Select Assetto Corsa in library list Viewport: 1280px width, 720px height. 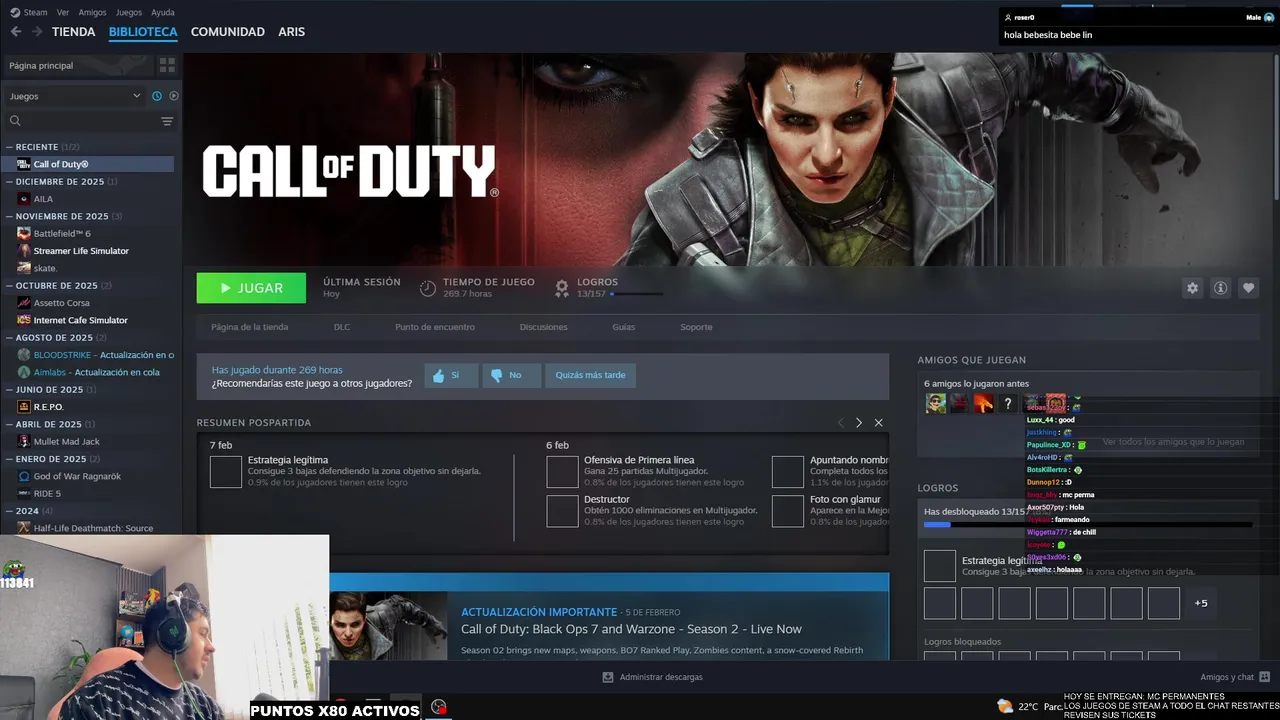(89, 303)
